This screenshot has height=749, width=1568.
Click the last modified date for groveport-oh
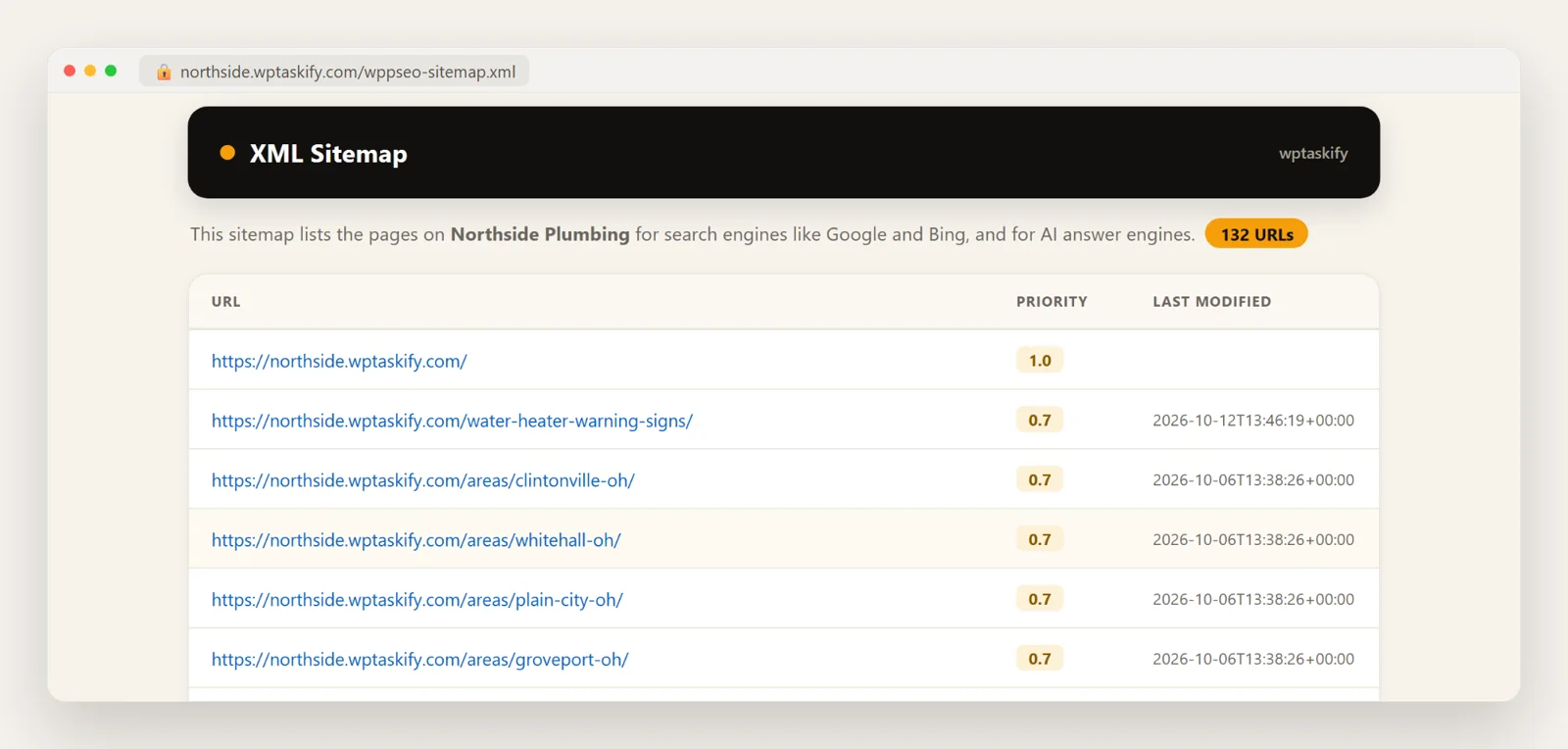pos(1253,660)
